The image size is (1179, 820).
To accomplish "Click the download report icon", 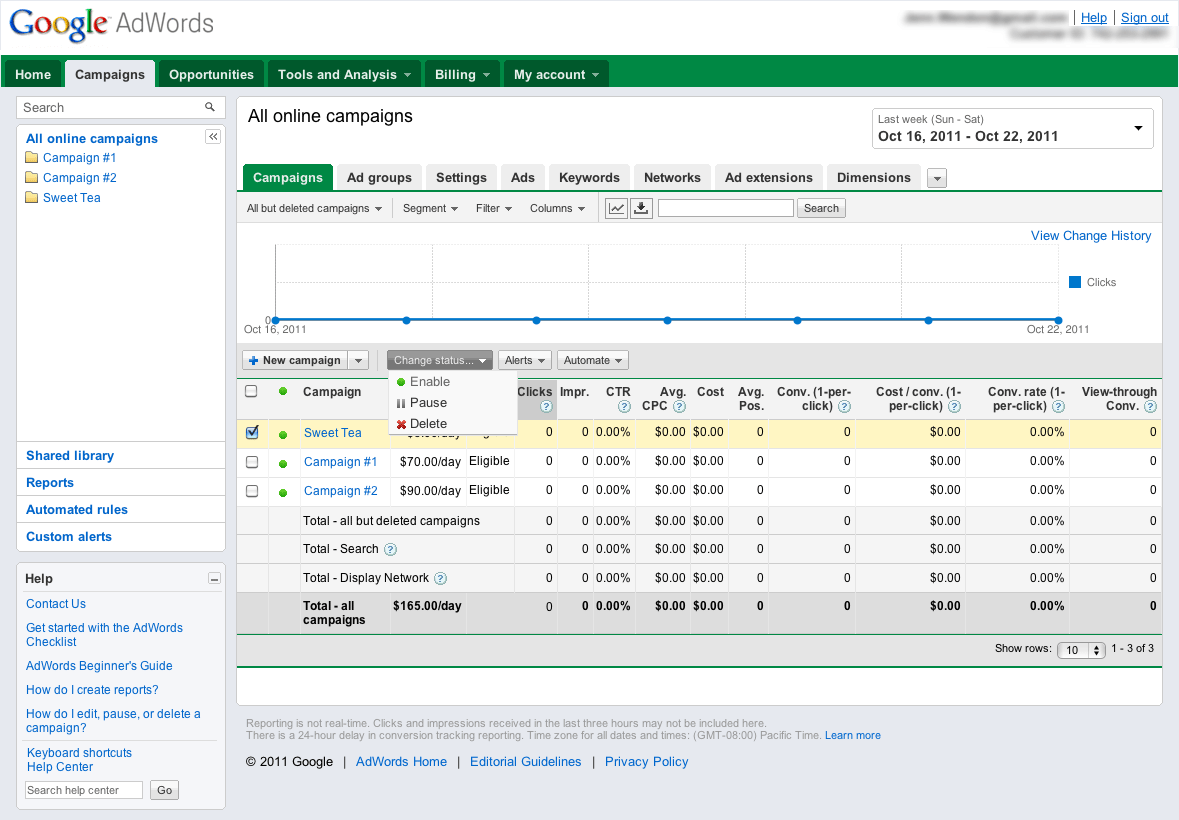I will pyautogui.click(x=641, y=208).
